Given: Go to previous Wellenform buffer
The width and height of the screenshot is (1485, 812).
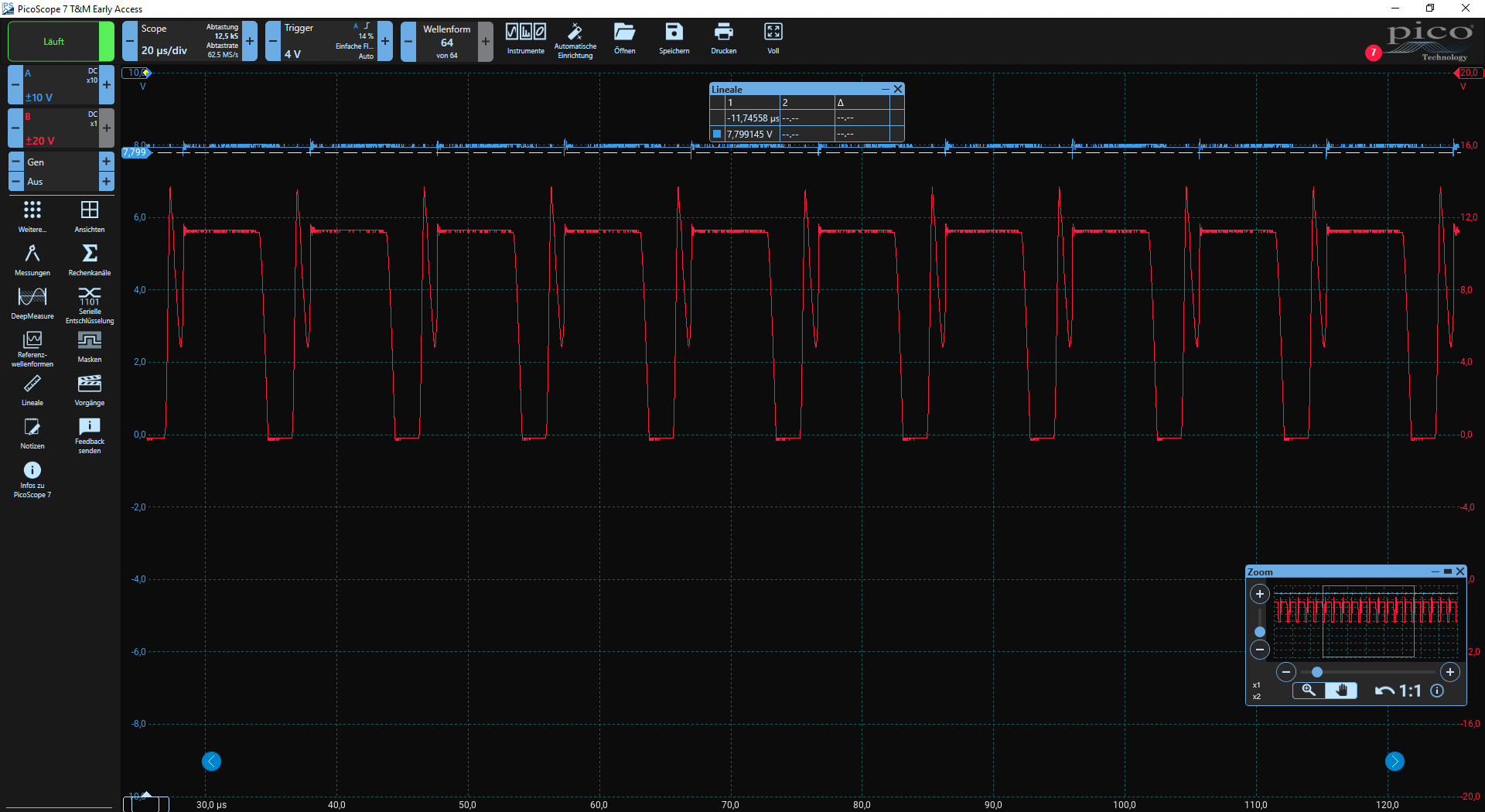Looking at the screenshot, I should (x=408, y=41).
